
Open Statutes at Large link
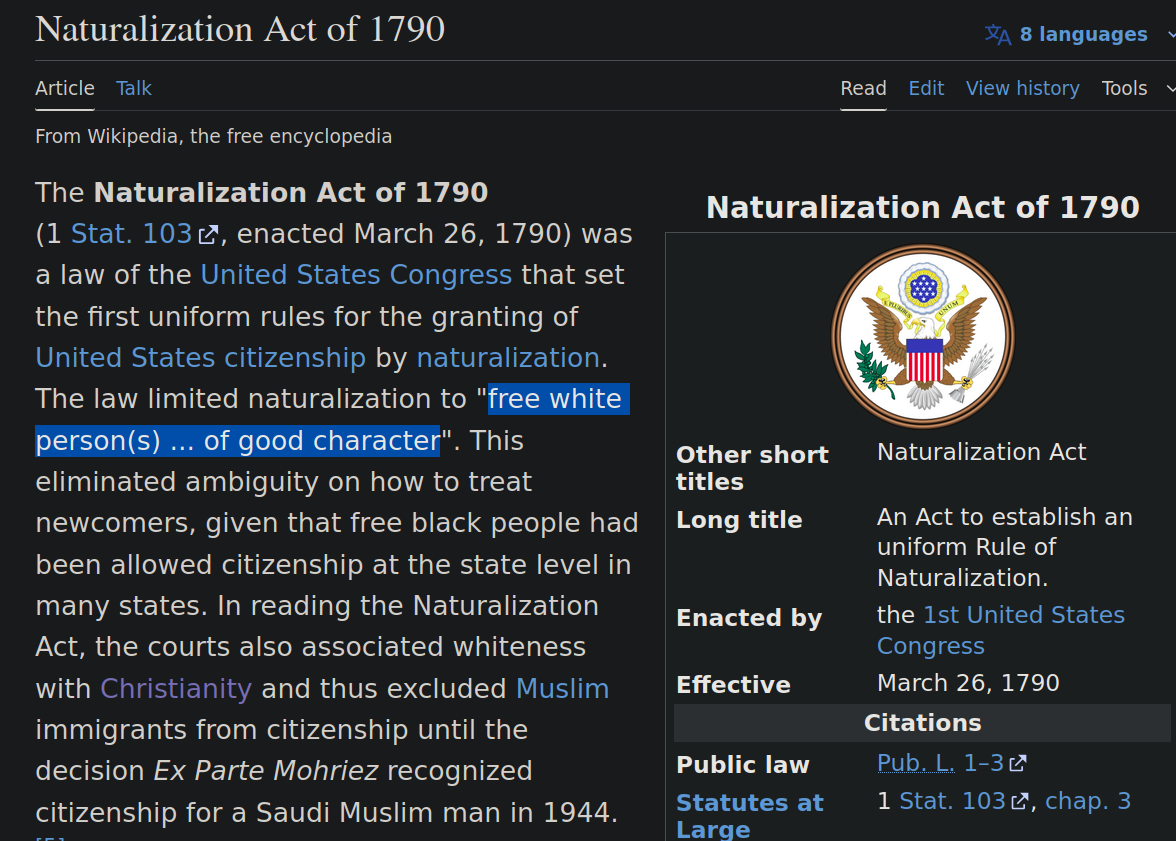point(750,816)
